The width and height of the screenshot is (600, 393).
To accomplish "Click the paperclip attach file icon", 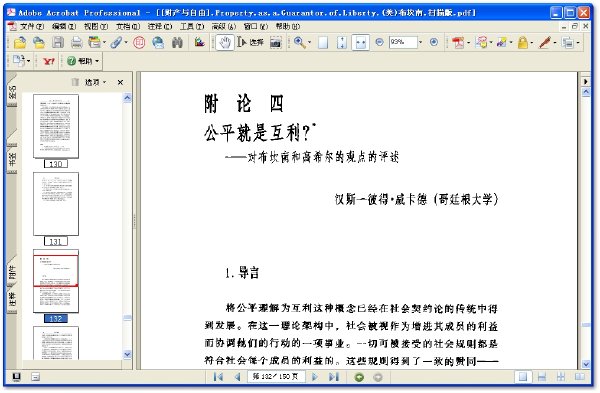I will point(116,42).
